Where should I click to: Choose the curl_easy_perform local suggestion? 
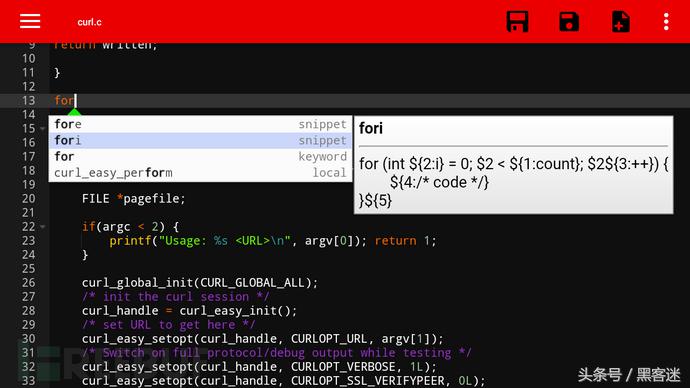(x=200, y=173)
